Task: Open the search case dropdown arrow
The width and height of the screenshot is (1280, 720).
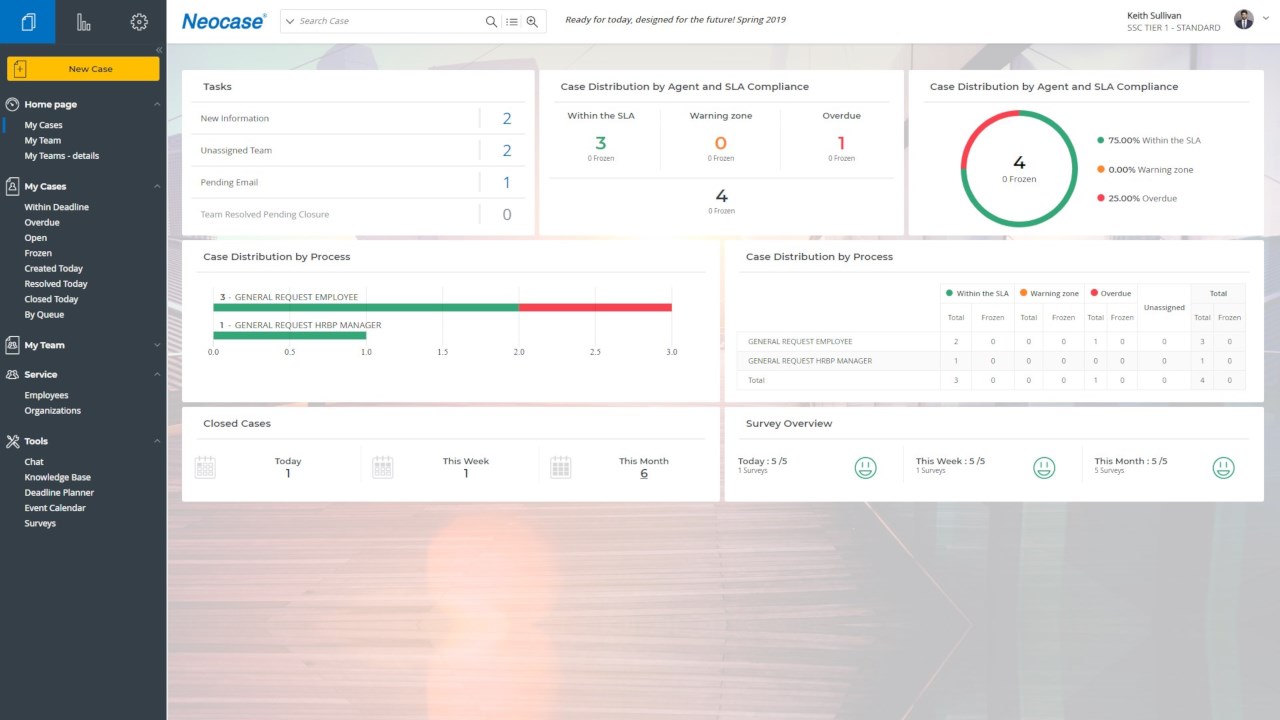Action: click(x=290, y=21)
